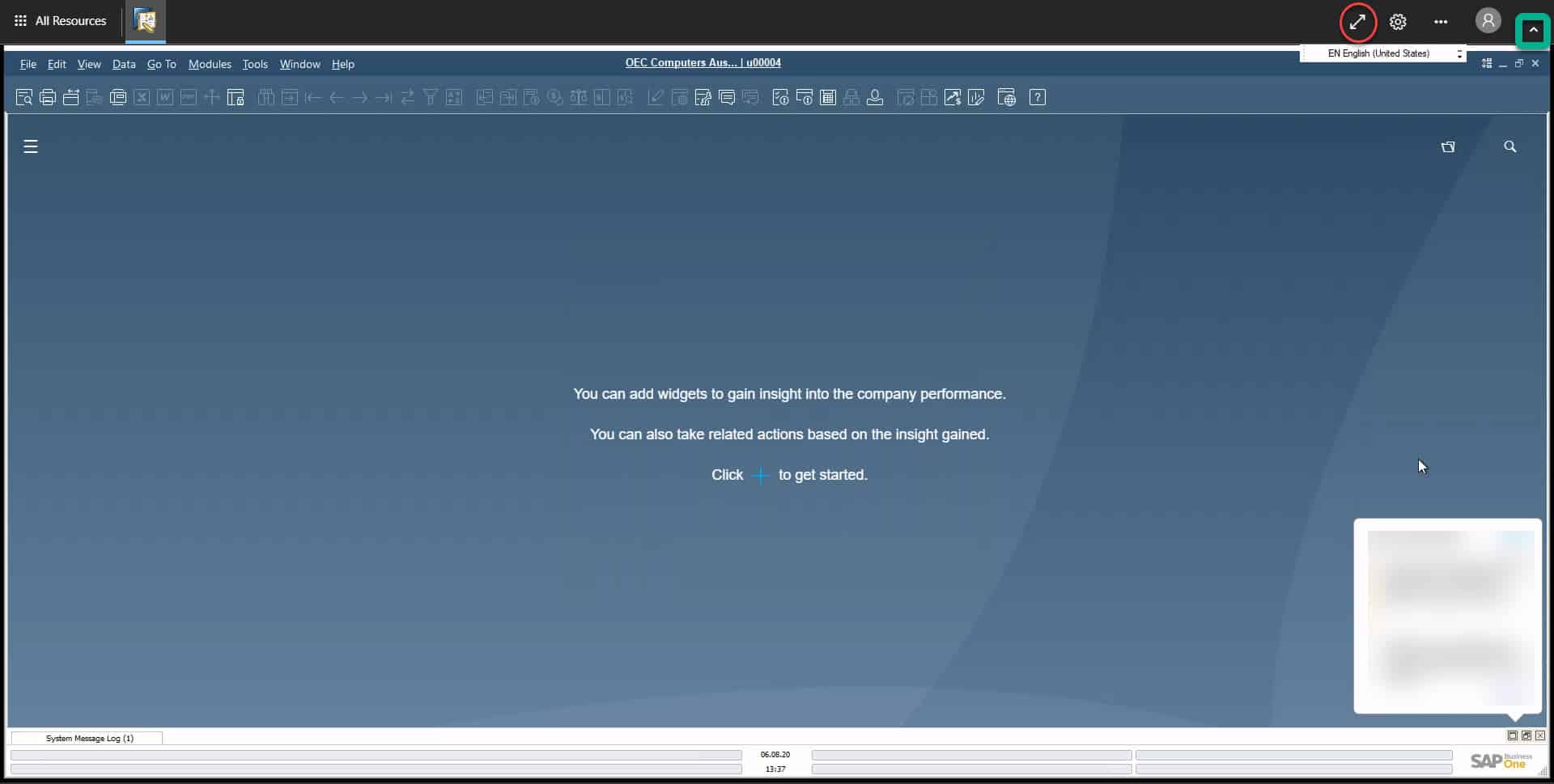
Task: Collapse the top bar with chevron button
Action: 1532,31
